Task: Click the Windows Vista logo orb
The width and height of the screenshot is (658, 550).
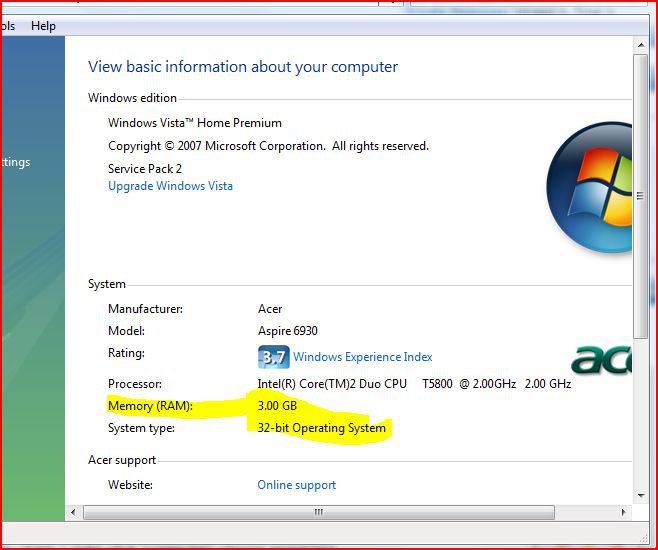Action: 590,188
